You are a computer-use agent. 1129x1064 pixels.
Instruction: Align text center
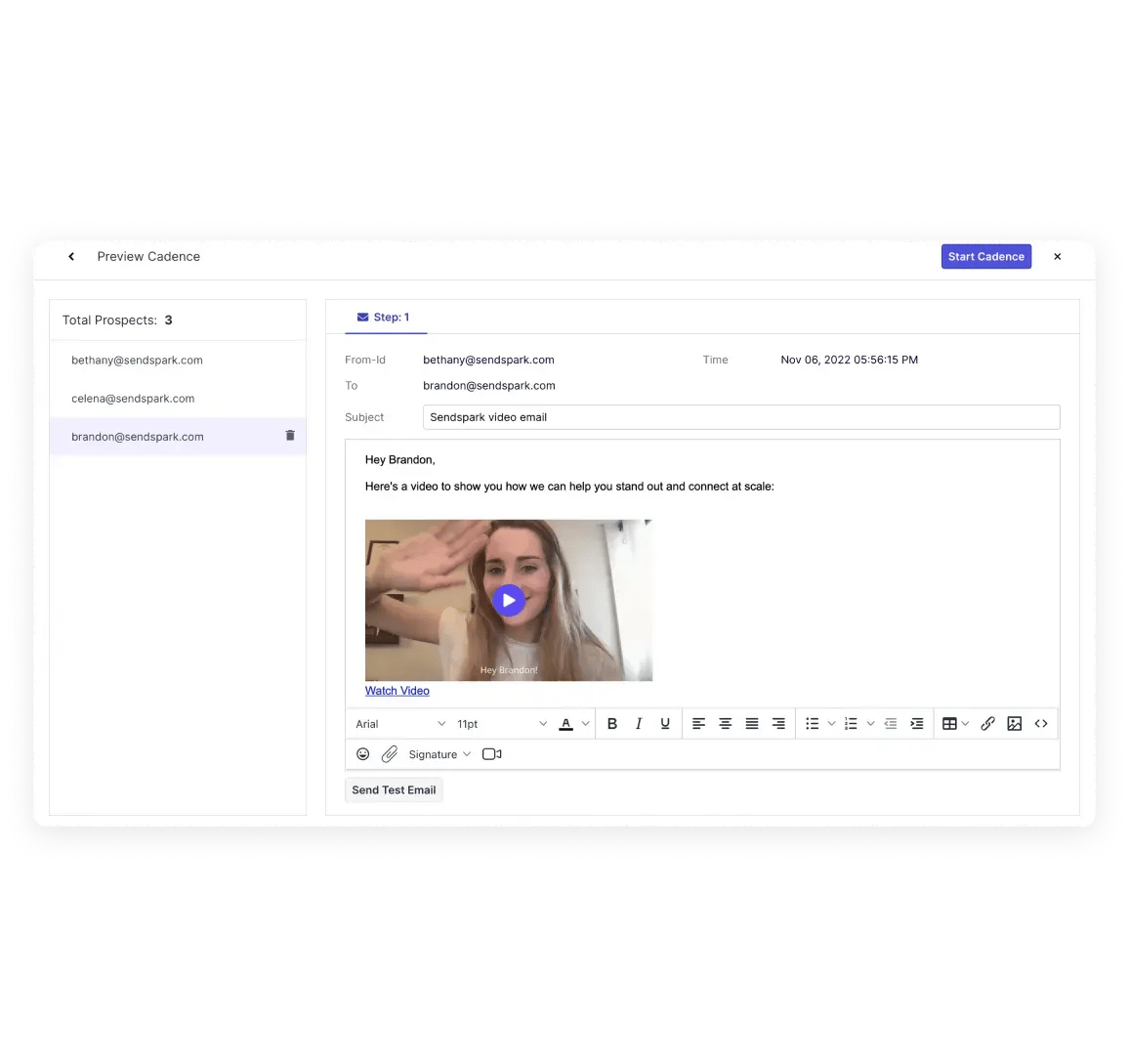point(725,723)
